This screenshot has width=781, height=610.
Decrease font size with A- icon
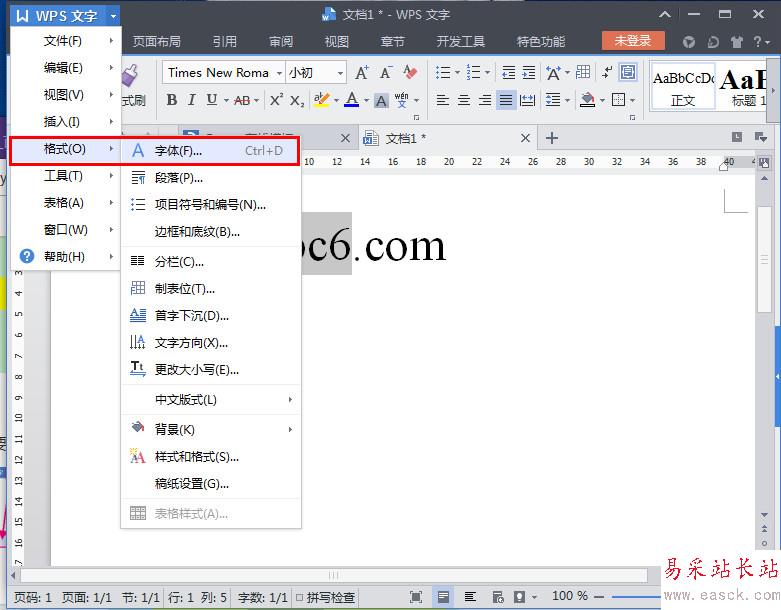(x=386, y=73)
